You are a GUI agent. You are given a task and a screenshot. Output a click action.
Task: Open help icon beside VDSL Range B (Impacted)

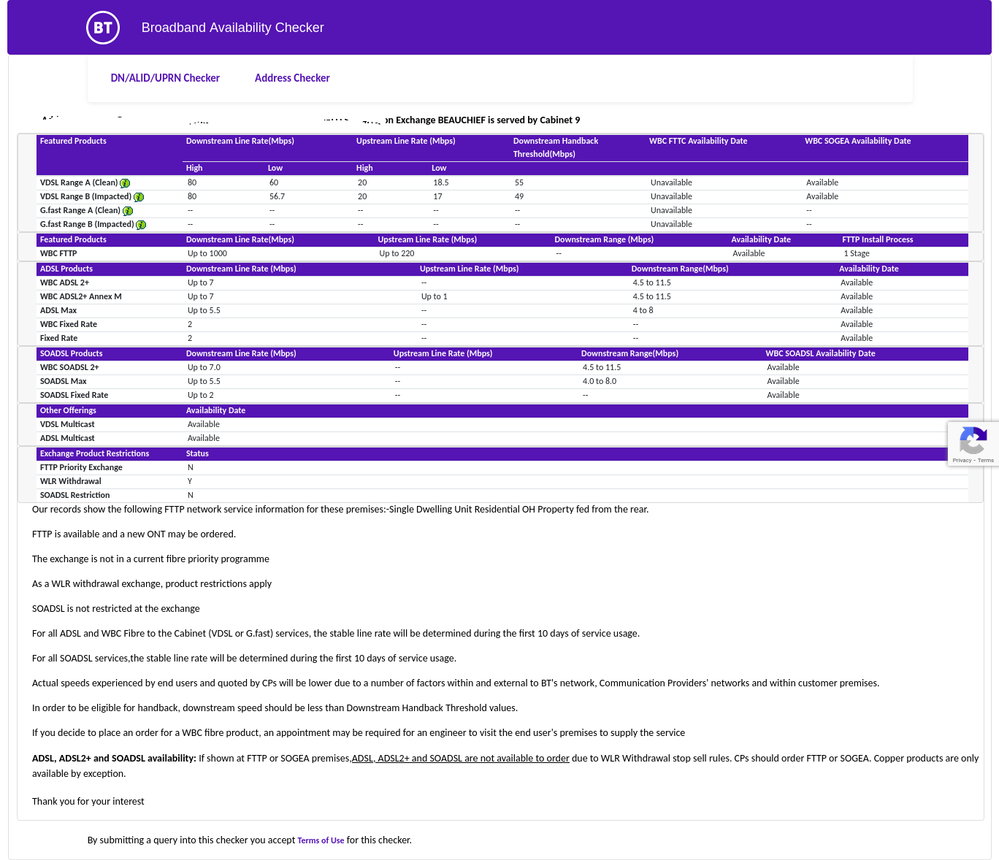click(x=139, y=197)
